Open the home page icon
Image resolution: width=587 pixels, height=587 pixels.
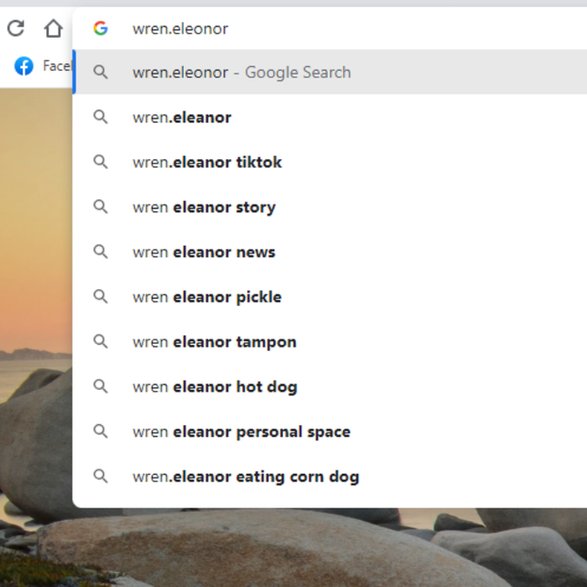(x=53, y=28)
